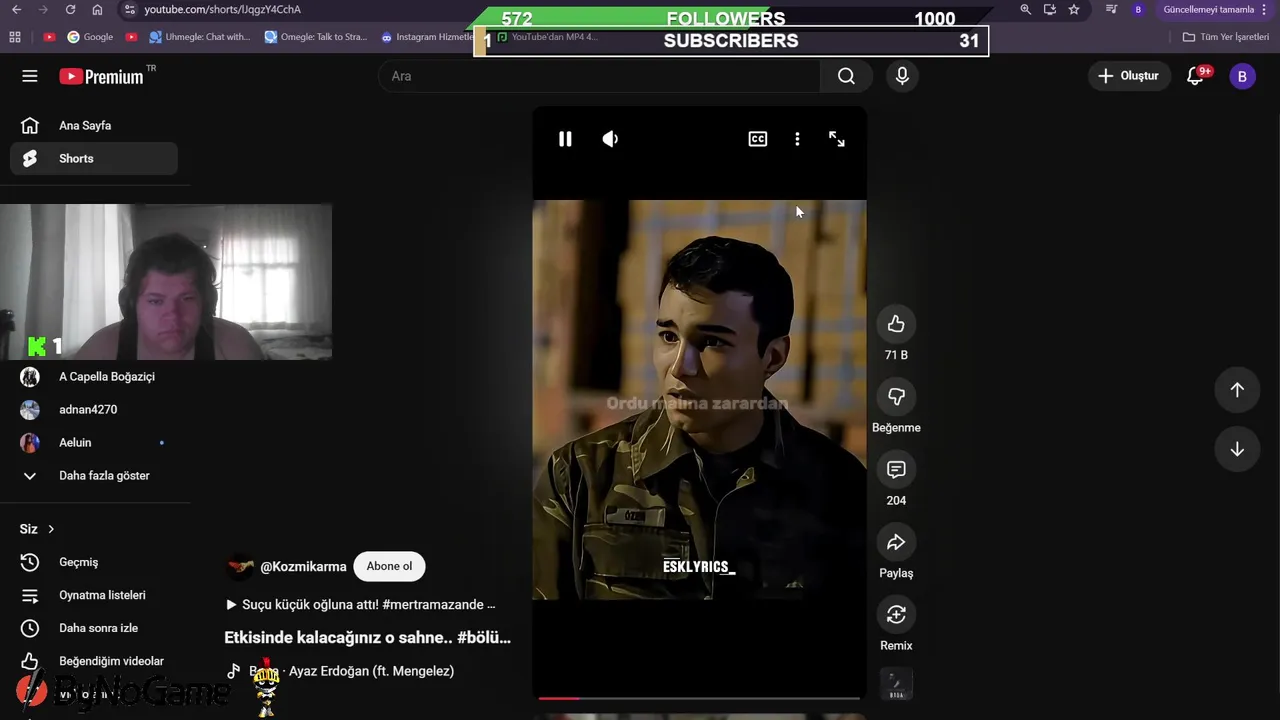Open Beğendiğim videolar
Screen dimensions: 1280x720
(x=94, y=661)
